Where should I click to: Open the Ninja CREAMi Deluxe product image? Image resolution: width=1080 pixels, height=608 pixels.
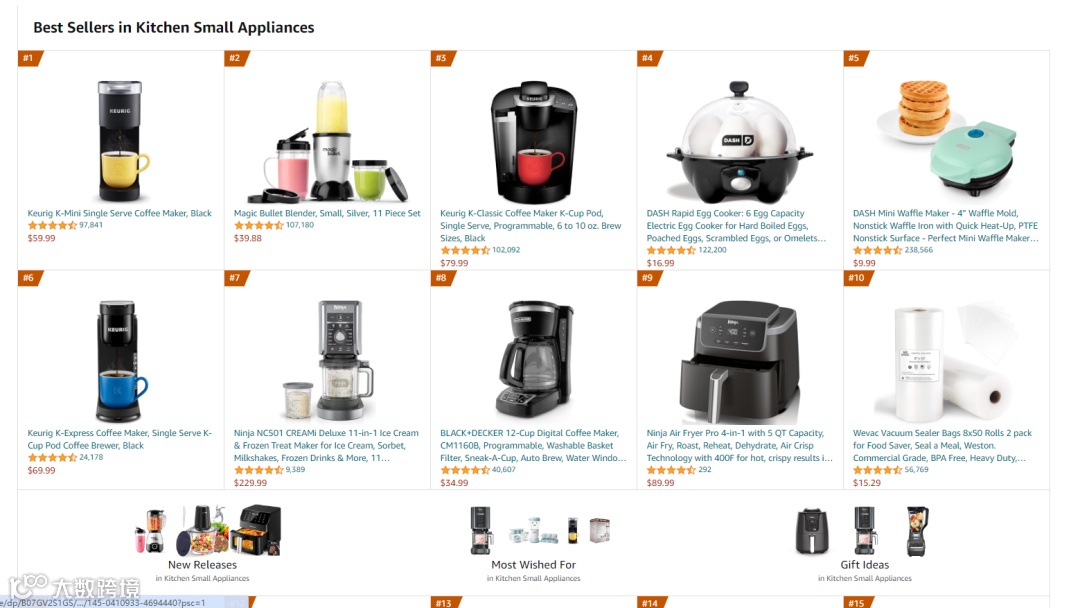click(329, 360)
